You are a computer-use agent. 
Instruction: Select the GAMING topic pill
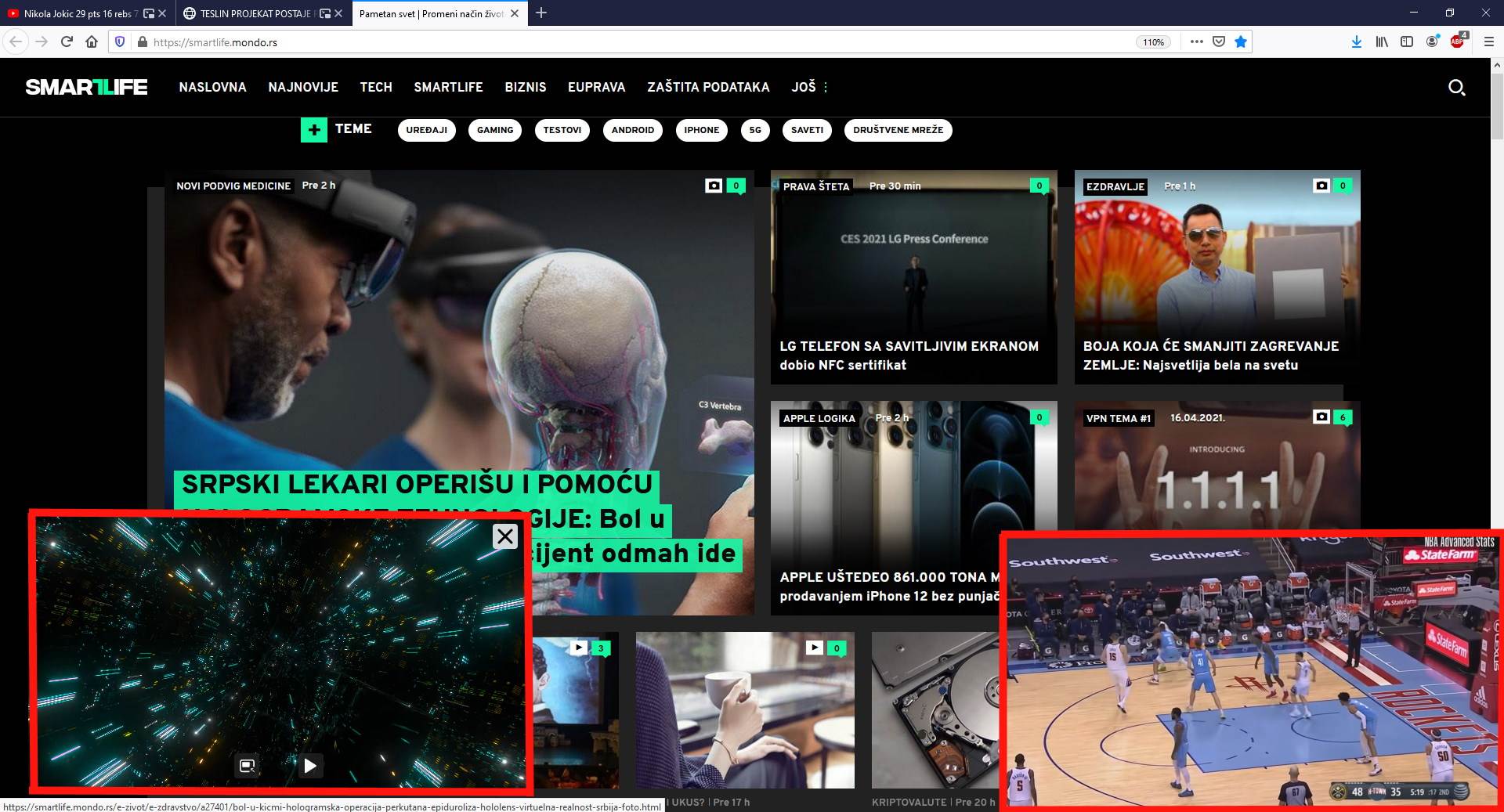[x=495, y=130]
